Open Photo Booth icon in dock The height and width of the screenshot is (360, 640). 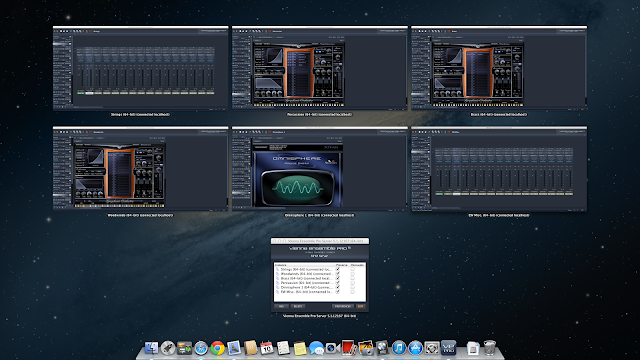tap(349, 348)
